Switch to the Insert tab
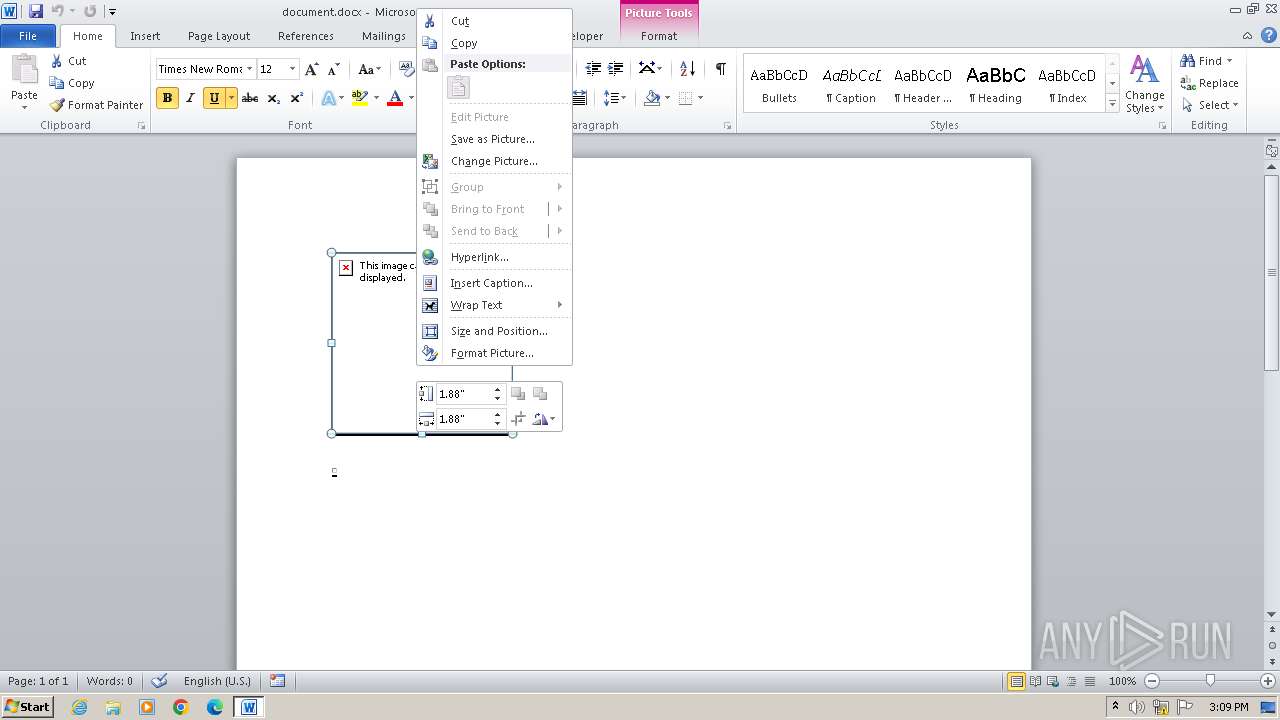Screen dimensions: 1280x720 [145, 36]
